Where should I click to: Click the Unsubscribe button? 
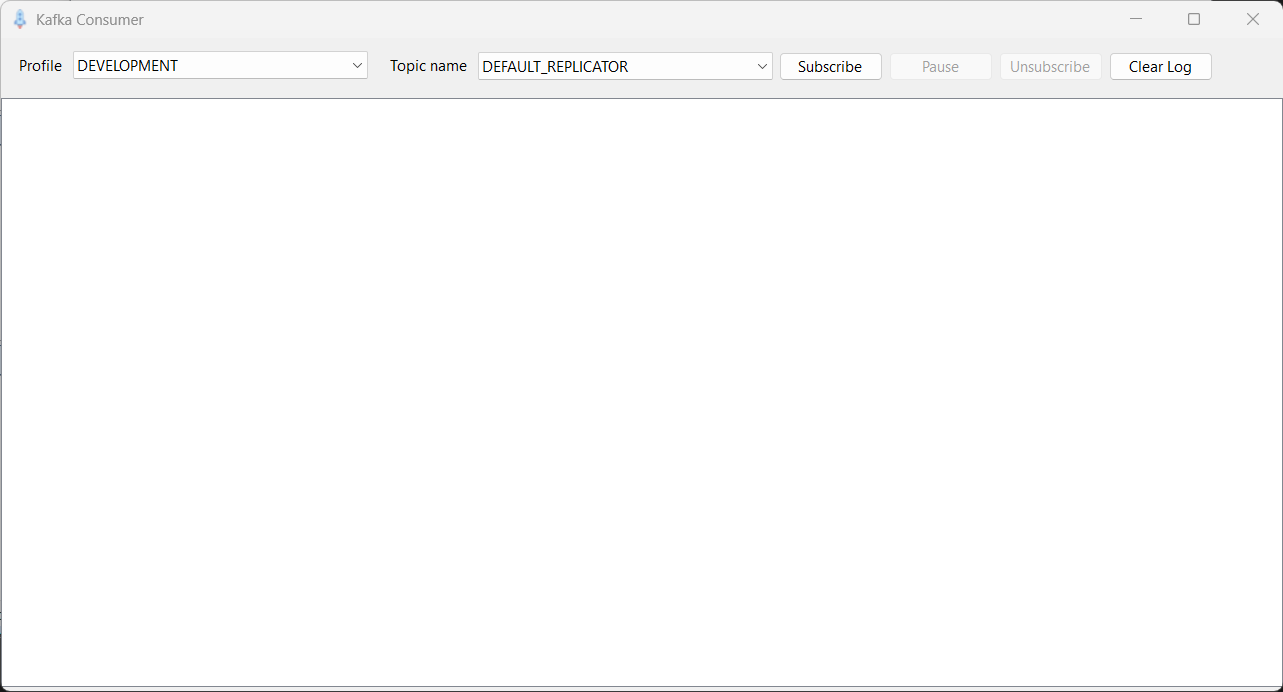pos(1050,66)
